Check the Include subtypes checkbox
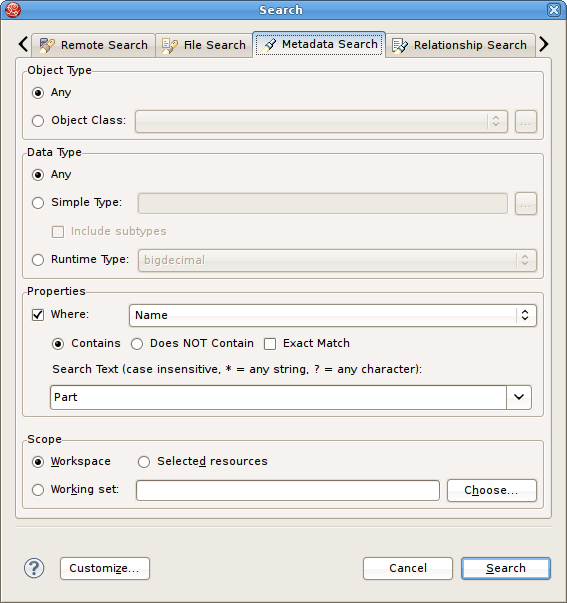Image resolution: width=567 pixels, height=603 pixels. (58, 232)
